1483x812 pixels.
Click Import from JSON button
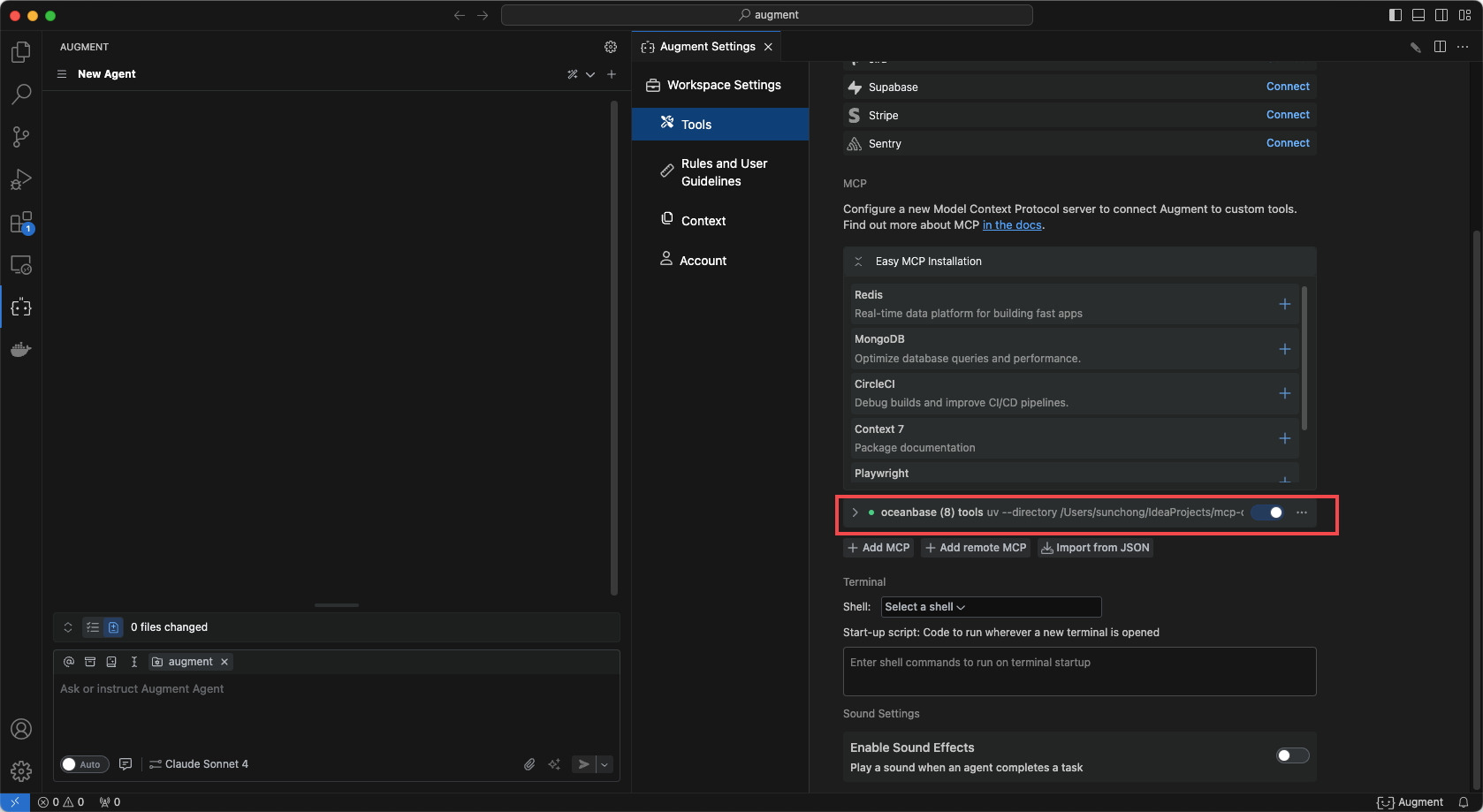[1095, 548]
